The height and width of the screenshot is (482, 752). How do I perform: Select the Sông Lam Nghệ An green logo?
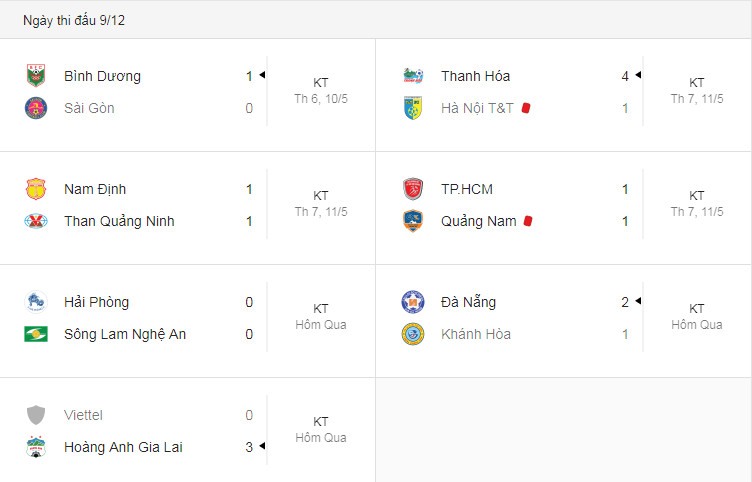point(36,334)
